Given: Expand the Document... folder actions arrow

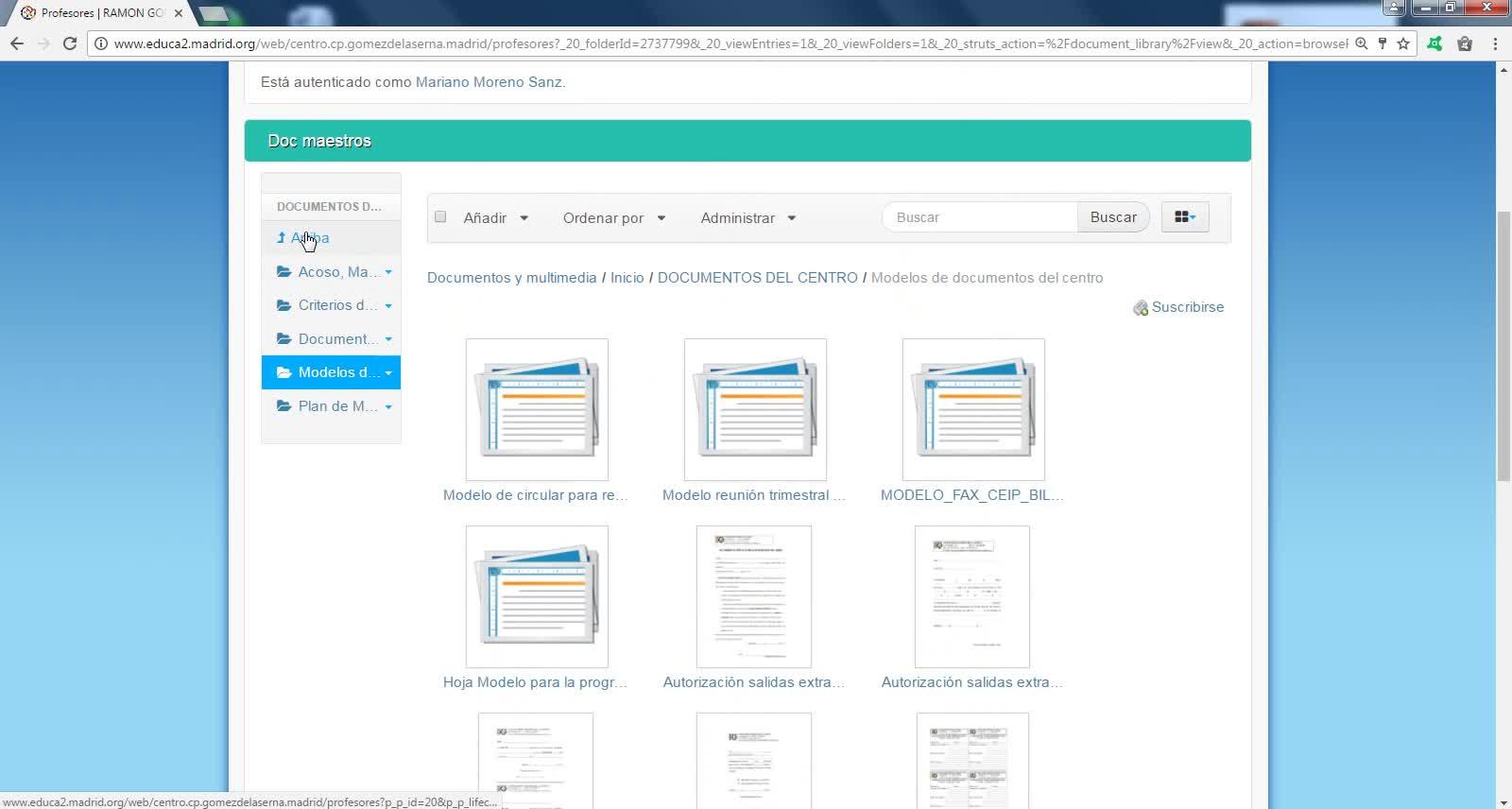Looking at the screenshot, I should coord(388,339).
